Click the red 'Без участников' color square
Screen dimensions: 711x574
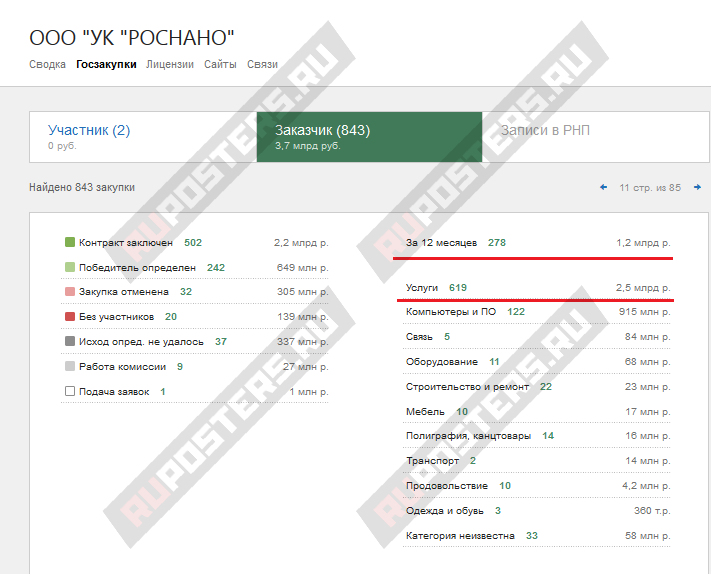click(x=70, y=316)
